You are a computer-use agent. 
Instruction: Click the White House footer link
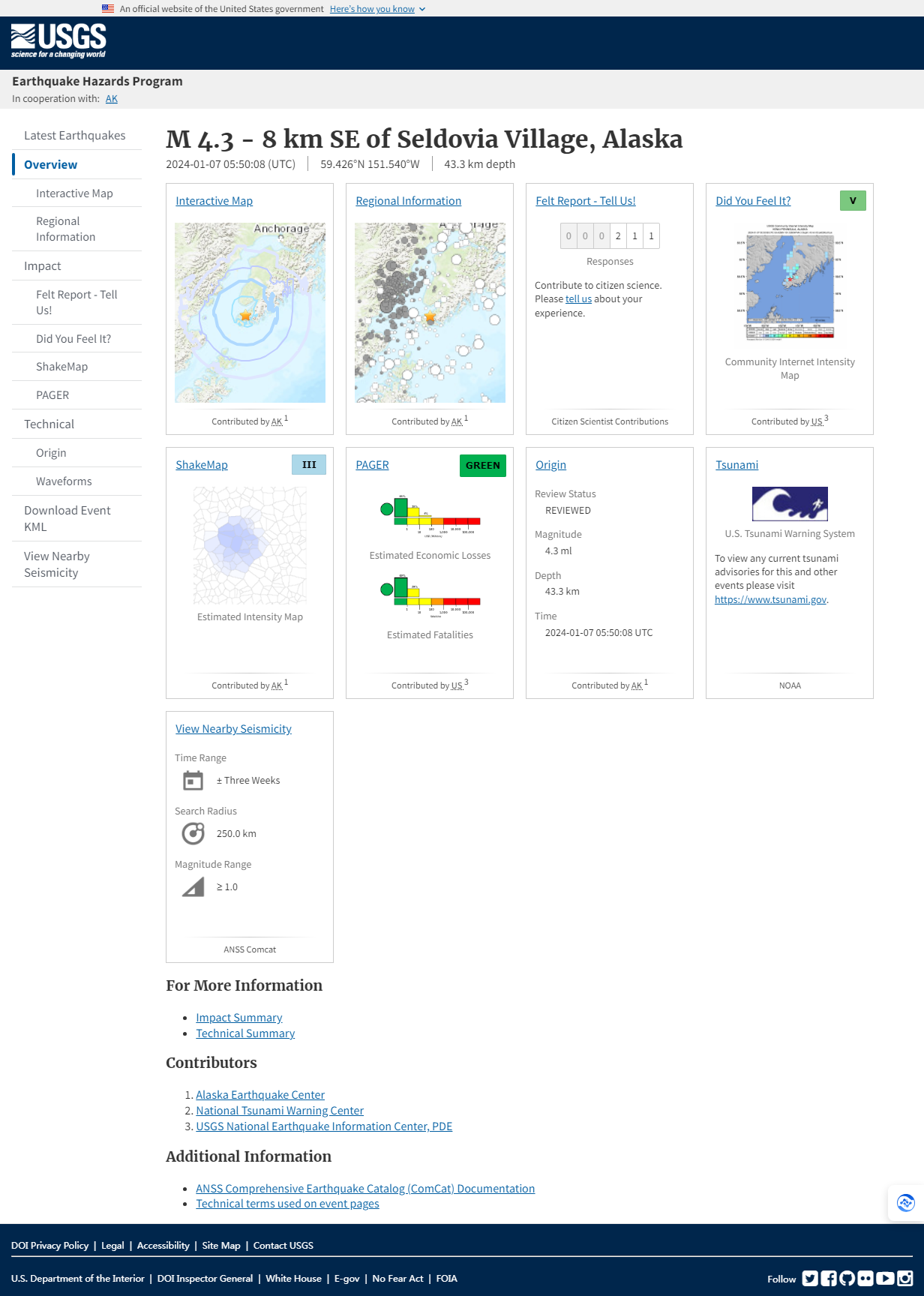293,1279
